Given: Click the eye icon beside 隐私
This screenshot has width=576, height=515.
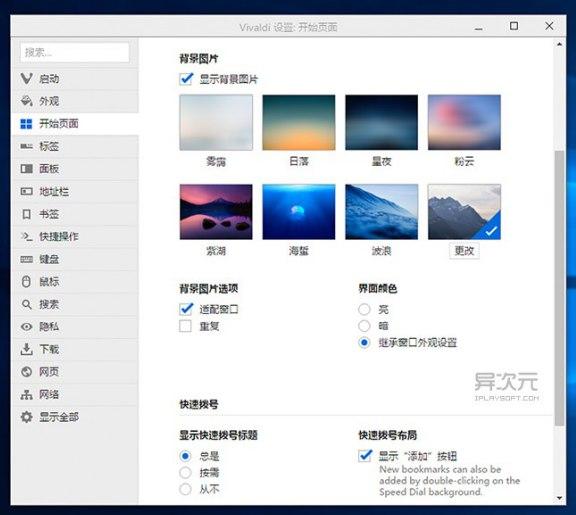Looking at the screenshot, I should tap(26, 327).
